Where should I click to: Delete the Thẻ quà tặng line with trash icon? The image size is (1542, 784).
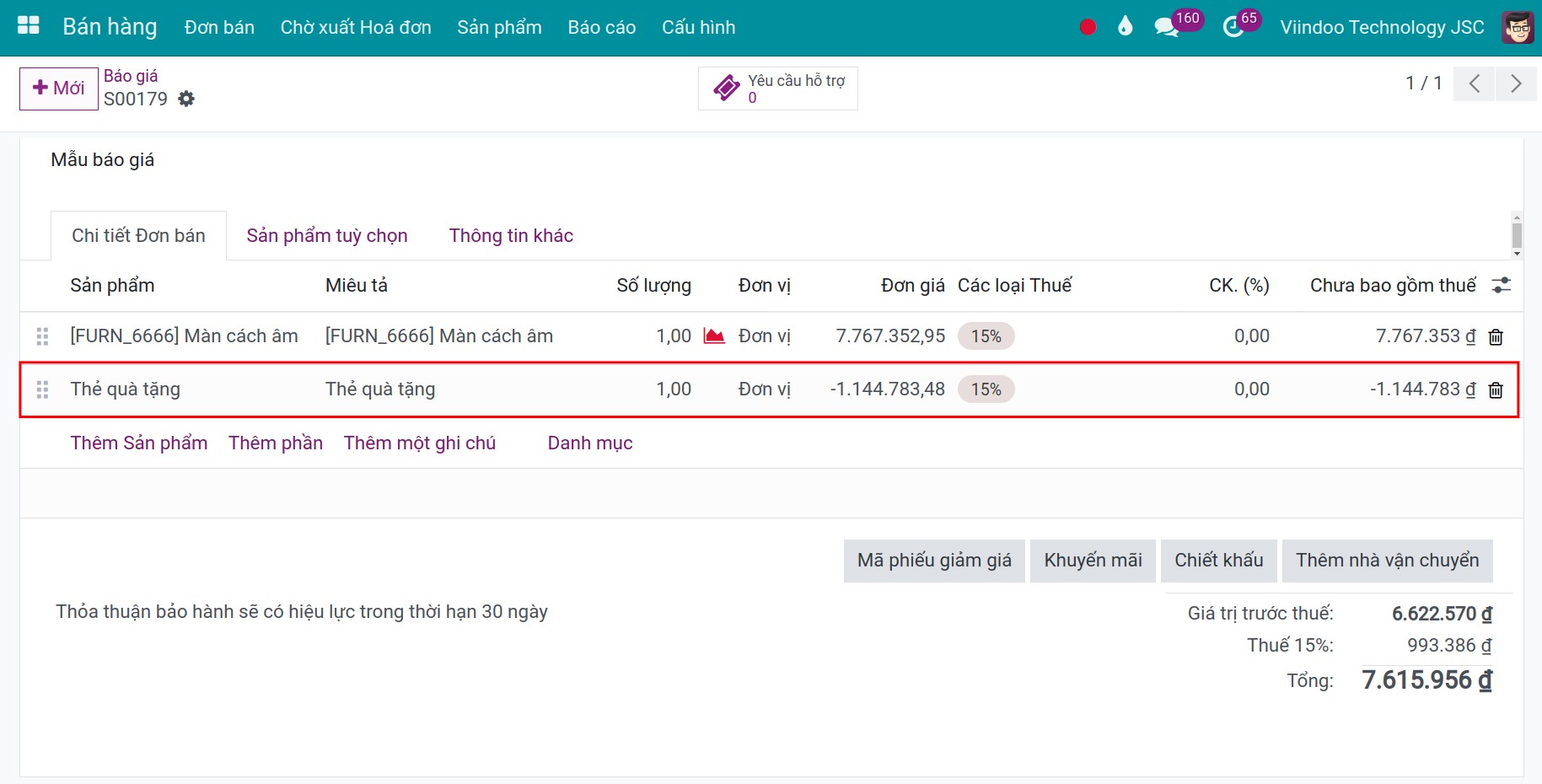[x=1496, y=389]
